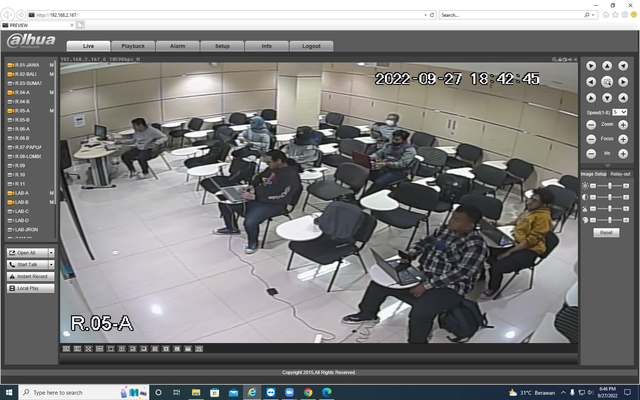Open the Alarm tab
Viewport: 640px width, 400px height.
tap(178, 46)
